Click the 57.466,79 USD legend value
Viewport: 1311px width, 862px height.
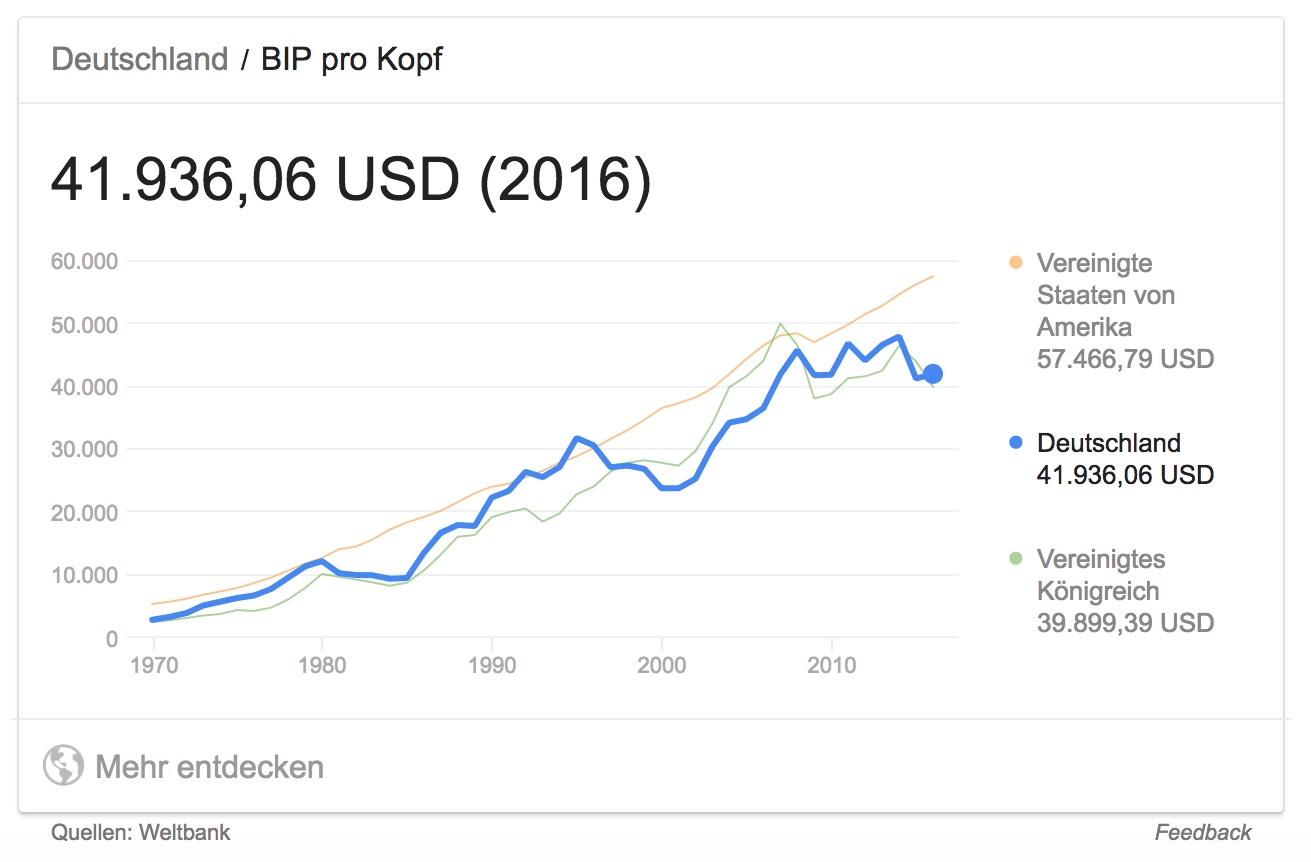[1125, 359]
